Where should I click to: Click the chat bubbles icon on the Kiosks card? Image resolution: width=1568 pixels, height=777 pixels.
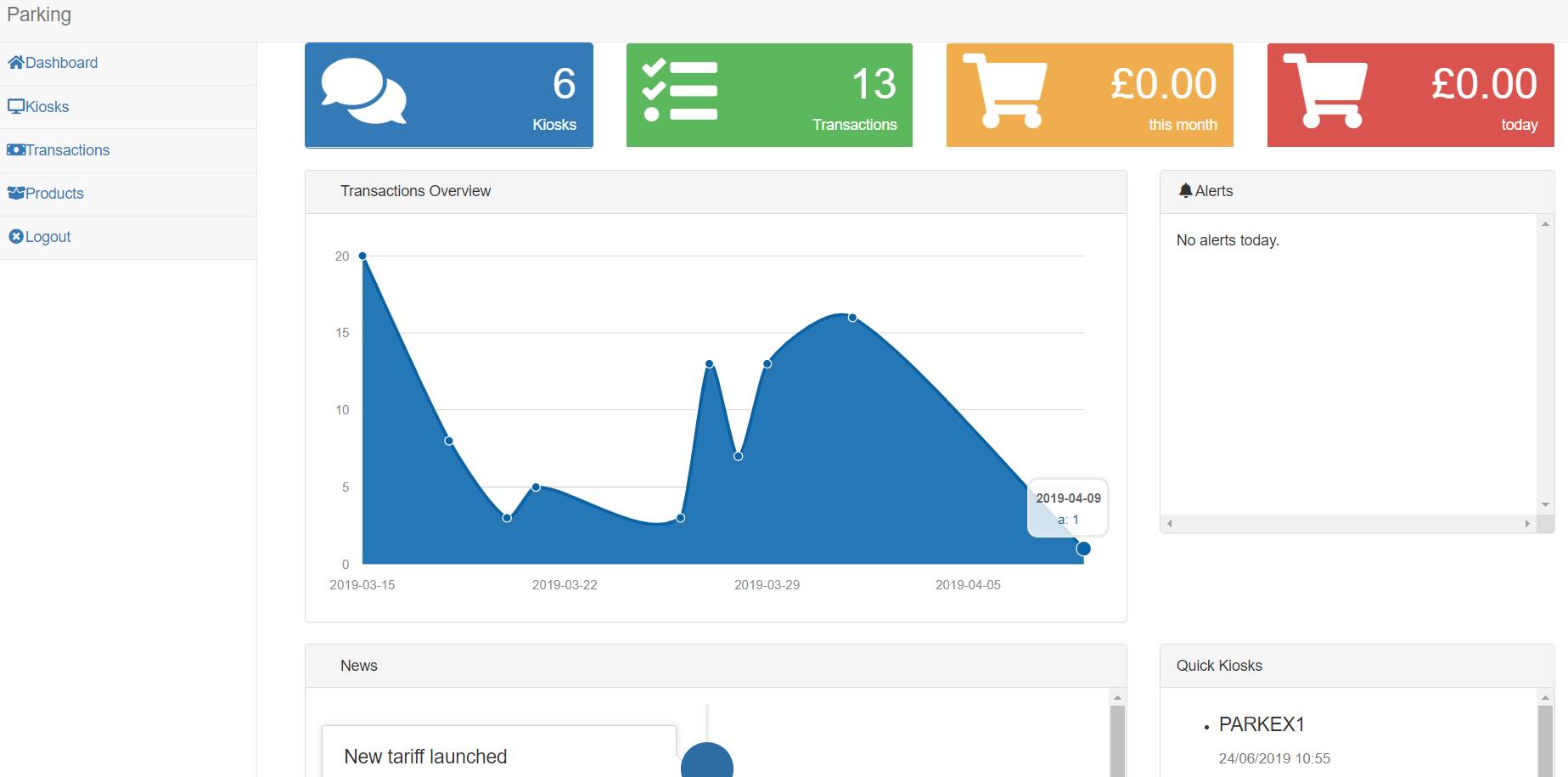[364, 91]
